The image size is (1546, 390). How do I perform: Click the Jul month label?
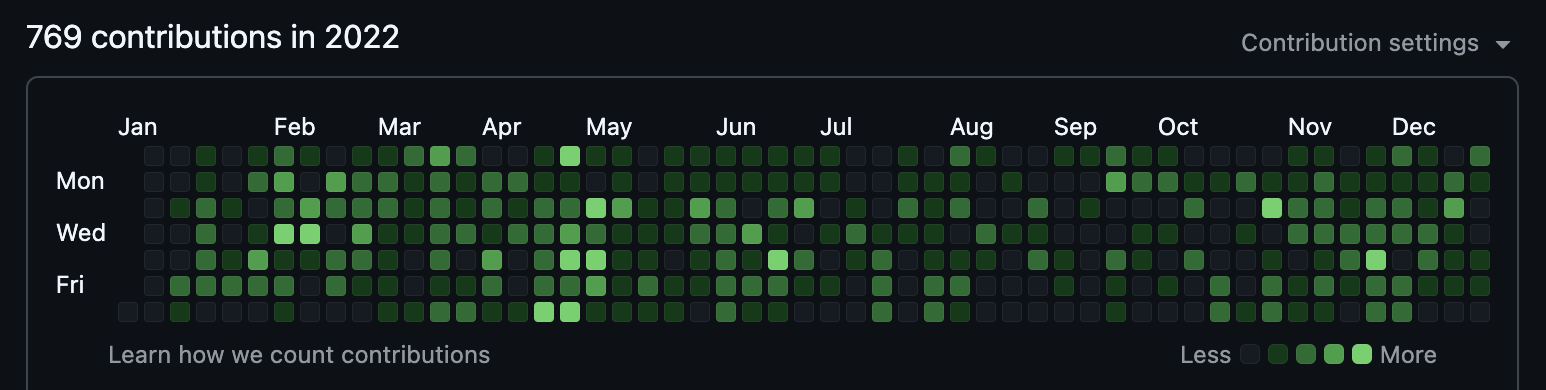coord(836,127)
